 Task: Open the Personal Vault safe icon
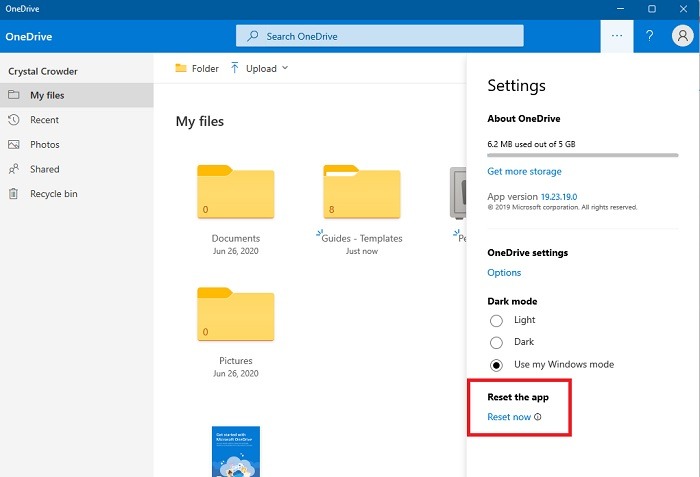coord(458,193)
